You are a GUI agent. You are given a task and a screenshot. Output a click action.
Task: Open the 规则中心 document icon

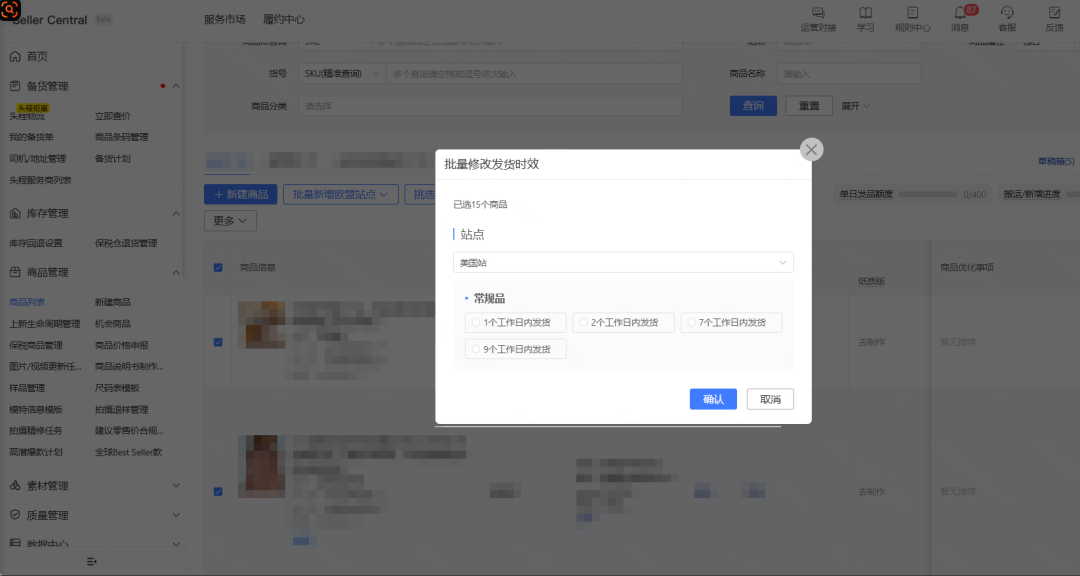tap(913, 13)
